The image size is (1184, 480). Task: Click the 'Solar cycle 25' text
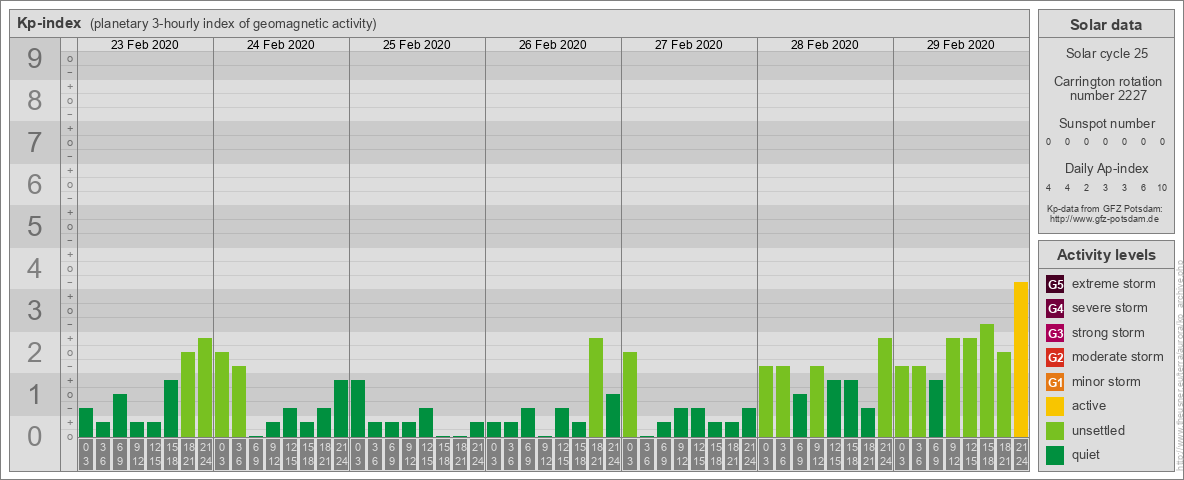[1106, 54]
